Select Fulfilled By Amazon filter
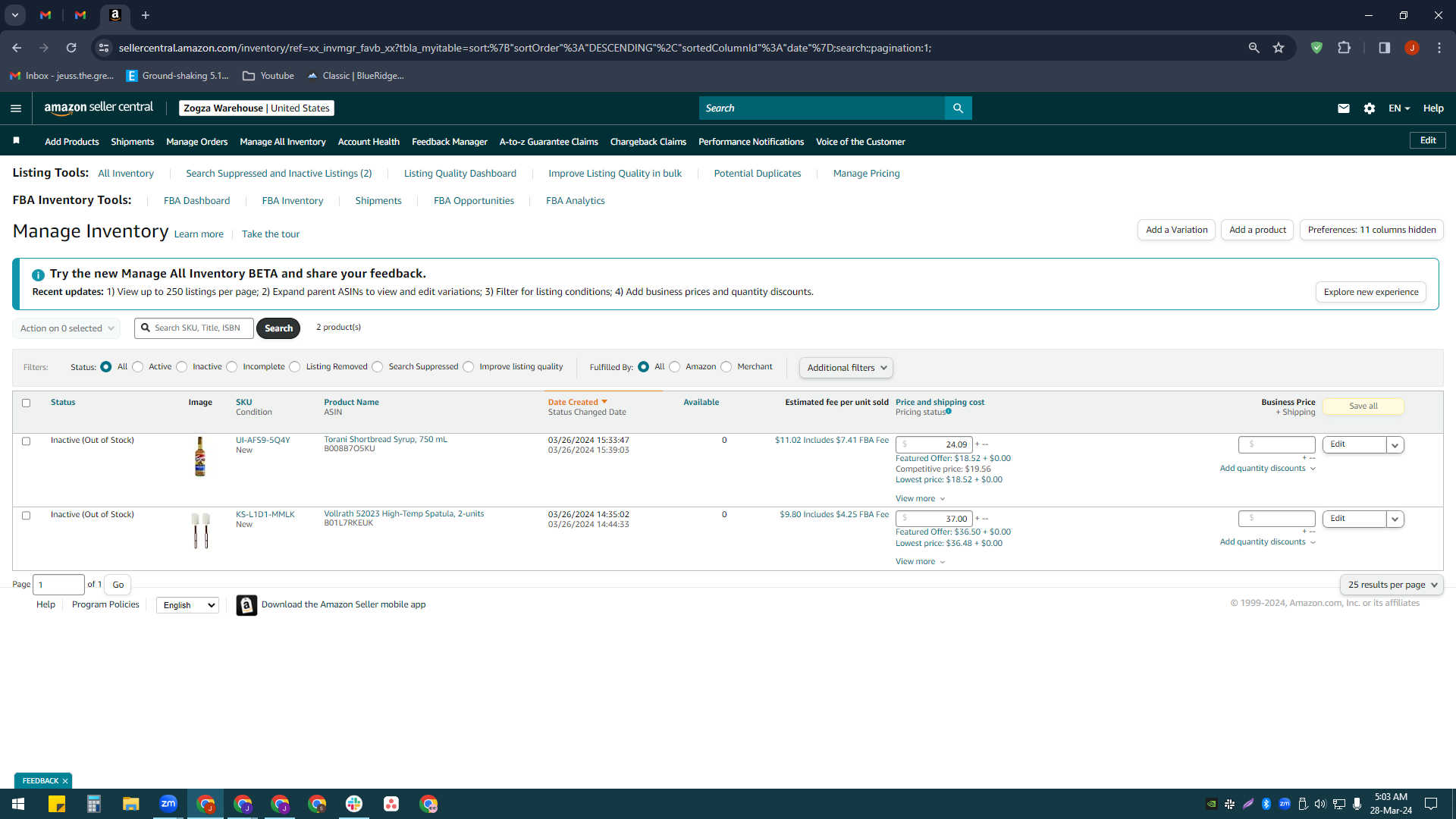 click(x=675, y=367)
